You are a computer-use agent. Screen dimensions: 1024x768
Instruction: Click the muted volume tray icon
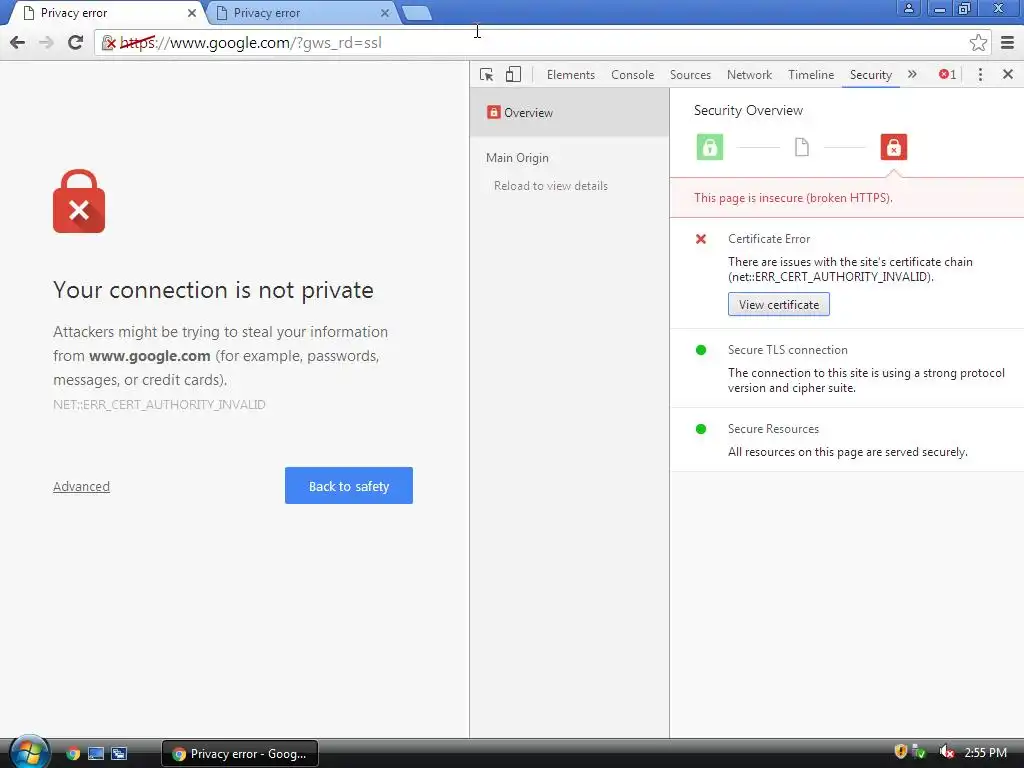pos(946,752)
